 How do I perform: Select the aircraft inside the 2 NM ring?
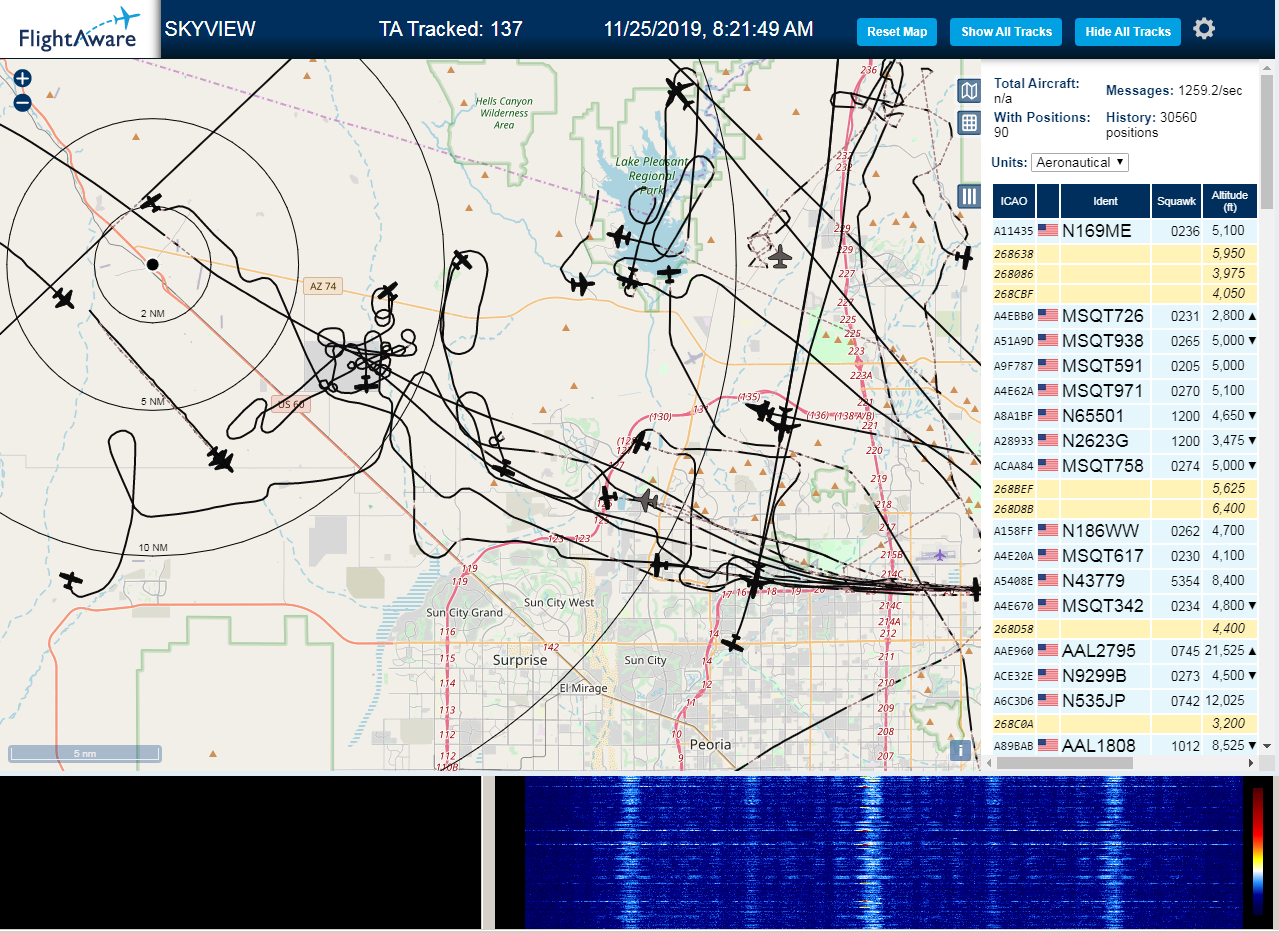point(151,203)
